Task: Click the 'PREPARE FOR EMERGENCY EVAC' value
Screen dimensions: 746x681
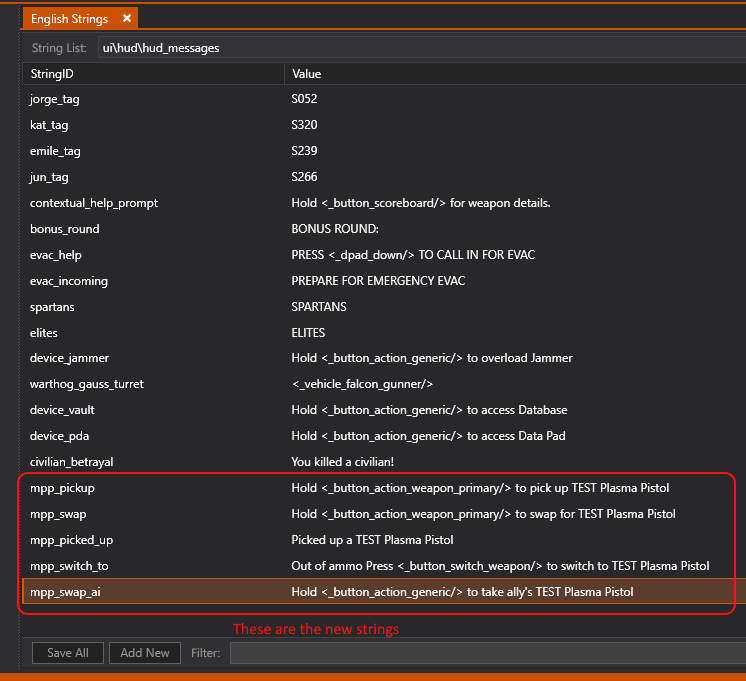Action: 378,281
